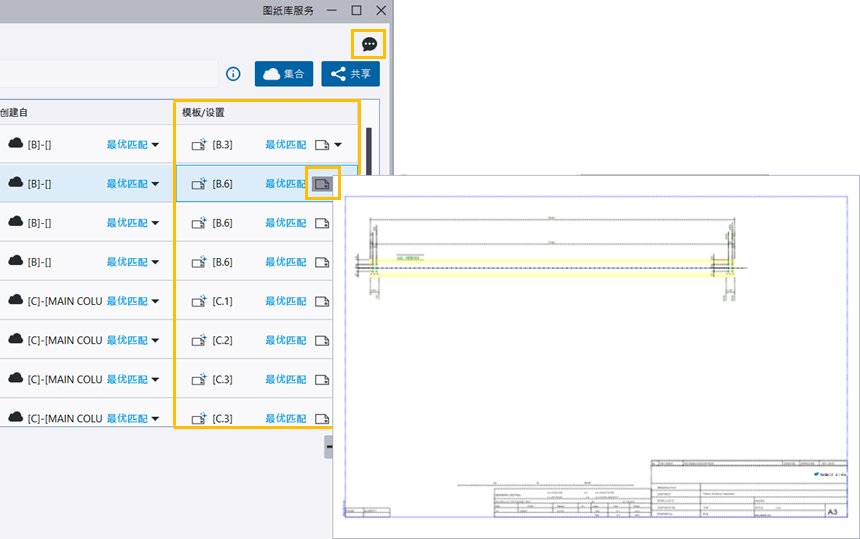Click the template icon beside [B.3]
Viewport: 860px width, 539px height.
tap(199, 145)
